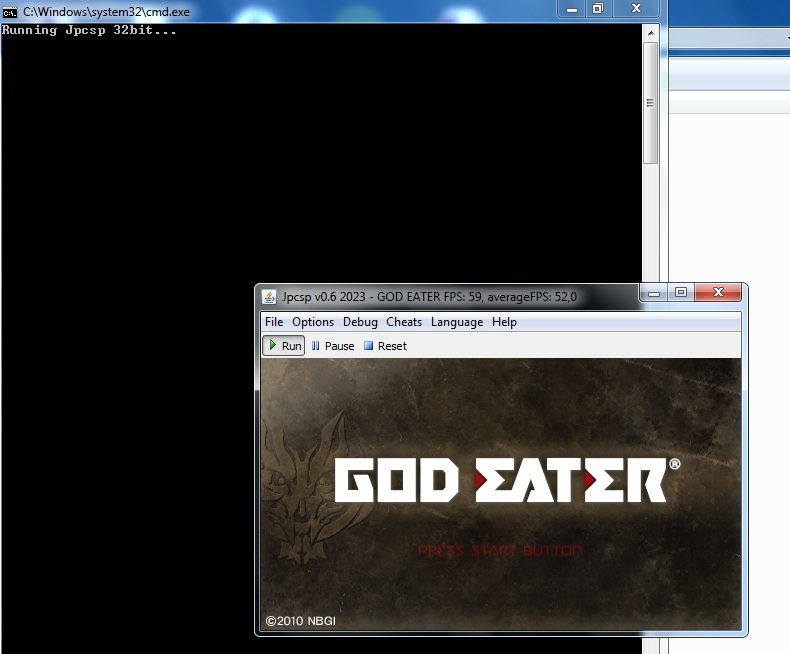Pause the emulation
The height and width of the screenshot is (654, 790).
[332, 346]
